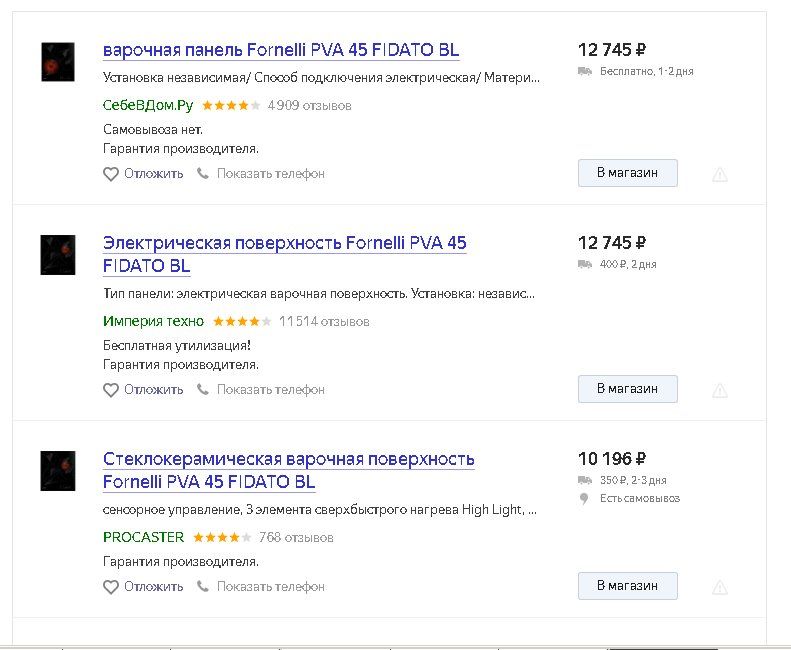This screenshot has height=650, width=791.
Task: Click PROCASTER product thumbnail image
Action: click(58, 470)
